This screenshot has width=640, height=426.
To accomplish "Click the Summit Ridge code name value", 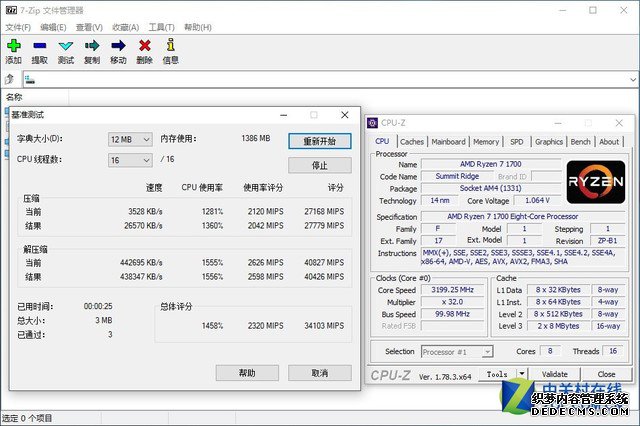I will (457, 176).
